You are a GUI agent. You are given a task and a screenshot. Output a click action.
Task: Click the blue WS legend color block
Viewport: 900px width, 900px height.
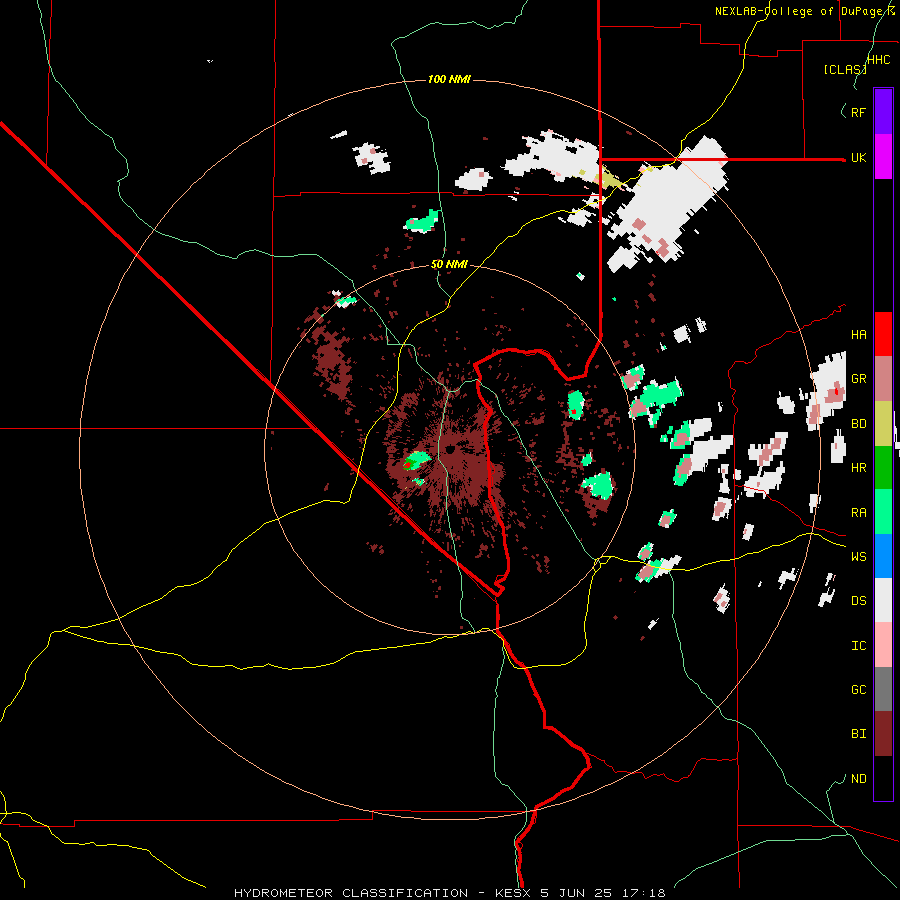pyautogui.click(x=883, y=556)
